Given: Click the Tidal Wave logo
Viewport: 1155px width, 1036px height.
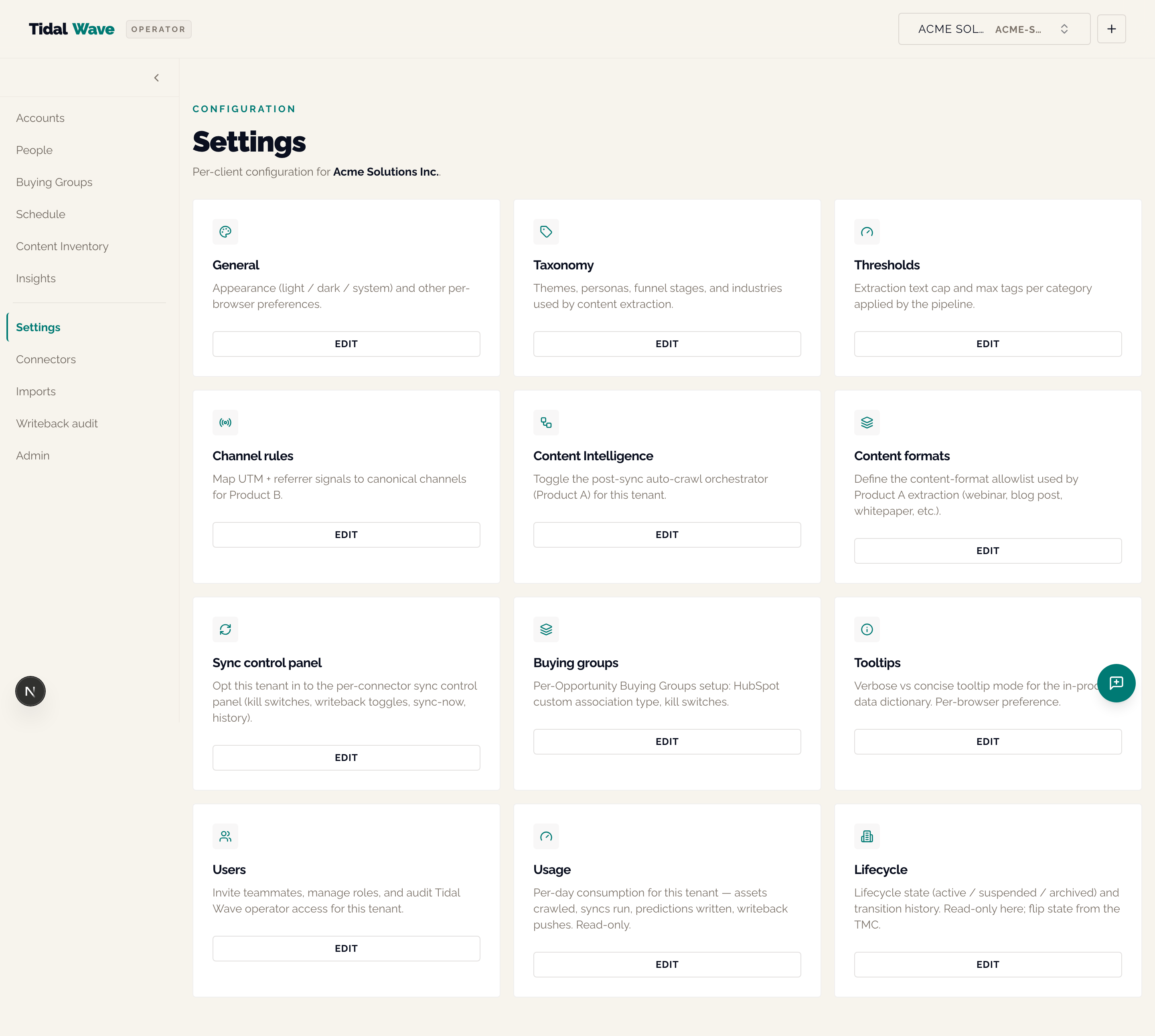Looking at the screenshot, I should [72, 29].
